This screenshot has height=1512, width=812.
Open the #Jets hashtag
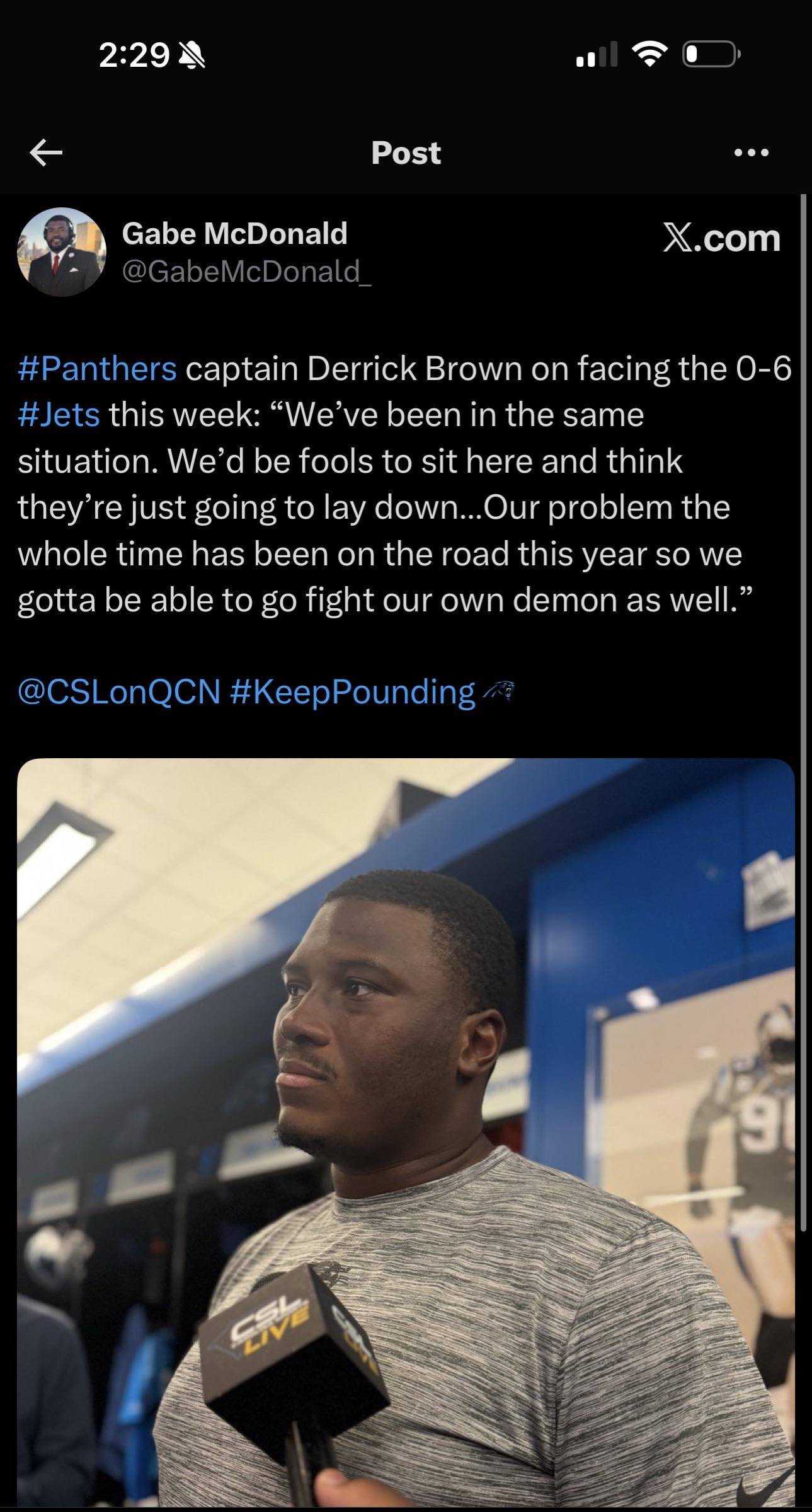(59, 415)
